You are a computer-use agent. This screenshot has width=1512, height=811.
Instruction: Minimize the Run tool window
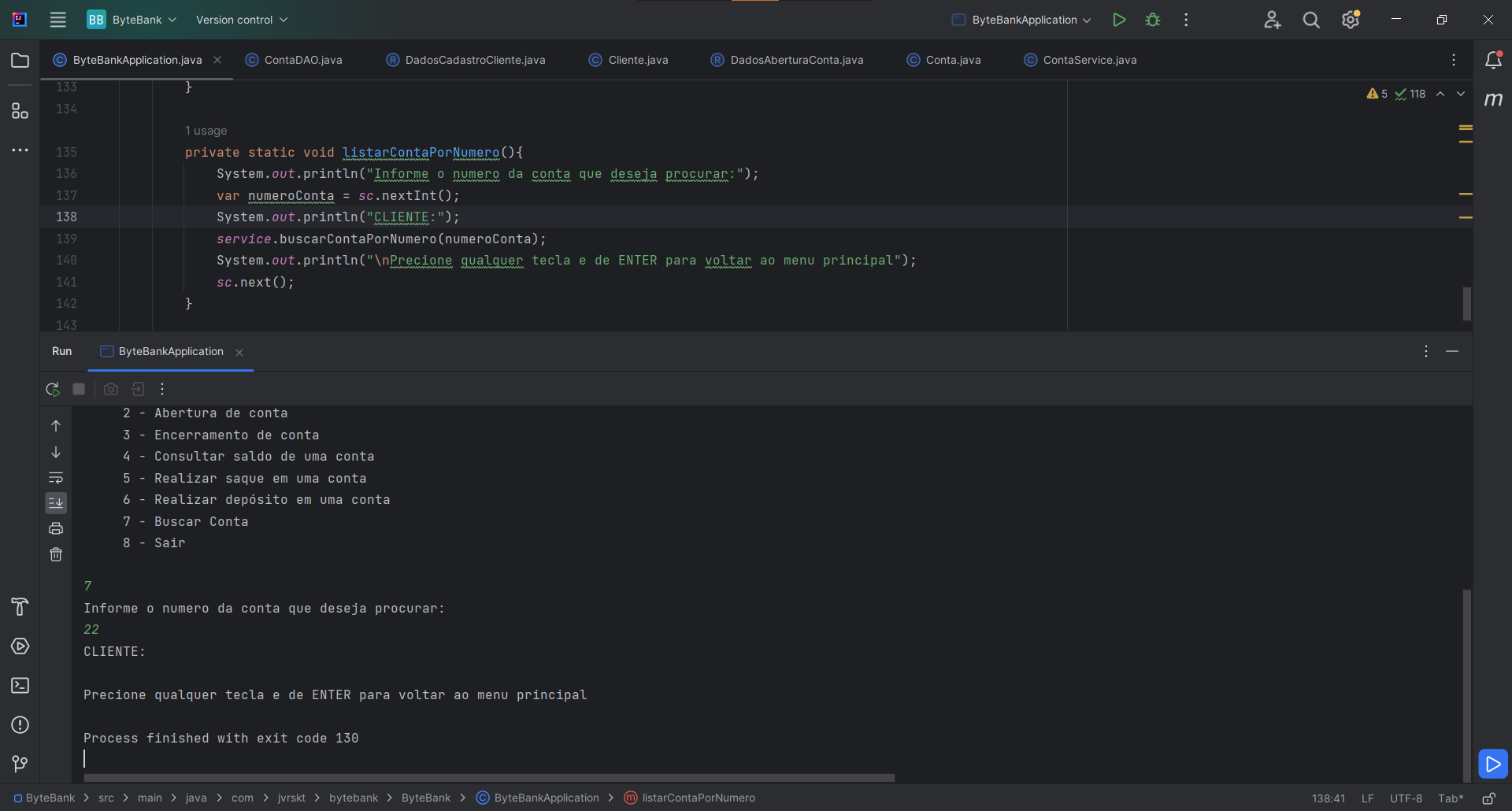click(x=1452, y=351)
